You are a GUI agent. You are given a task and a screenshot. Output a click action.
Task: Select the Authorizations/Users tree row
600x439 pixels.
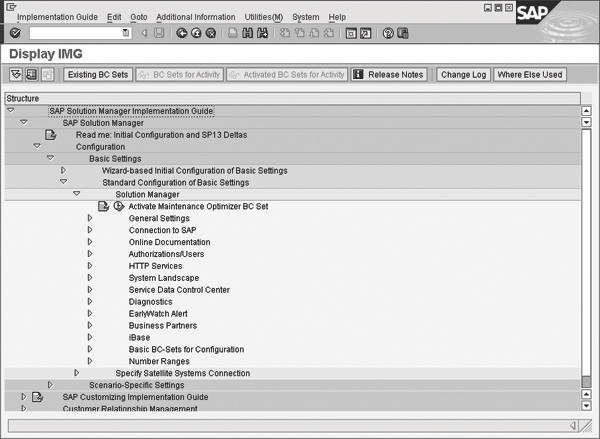[166, 254]
